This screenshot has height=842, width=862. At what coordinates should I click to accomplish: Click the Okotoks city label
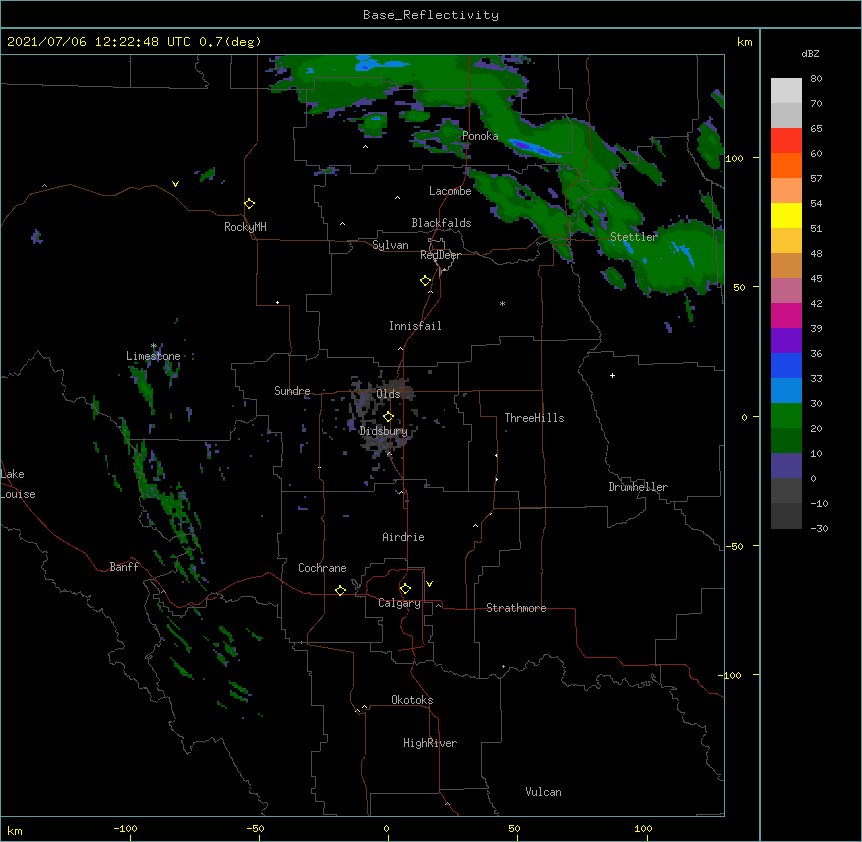[412, 700]
